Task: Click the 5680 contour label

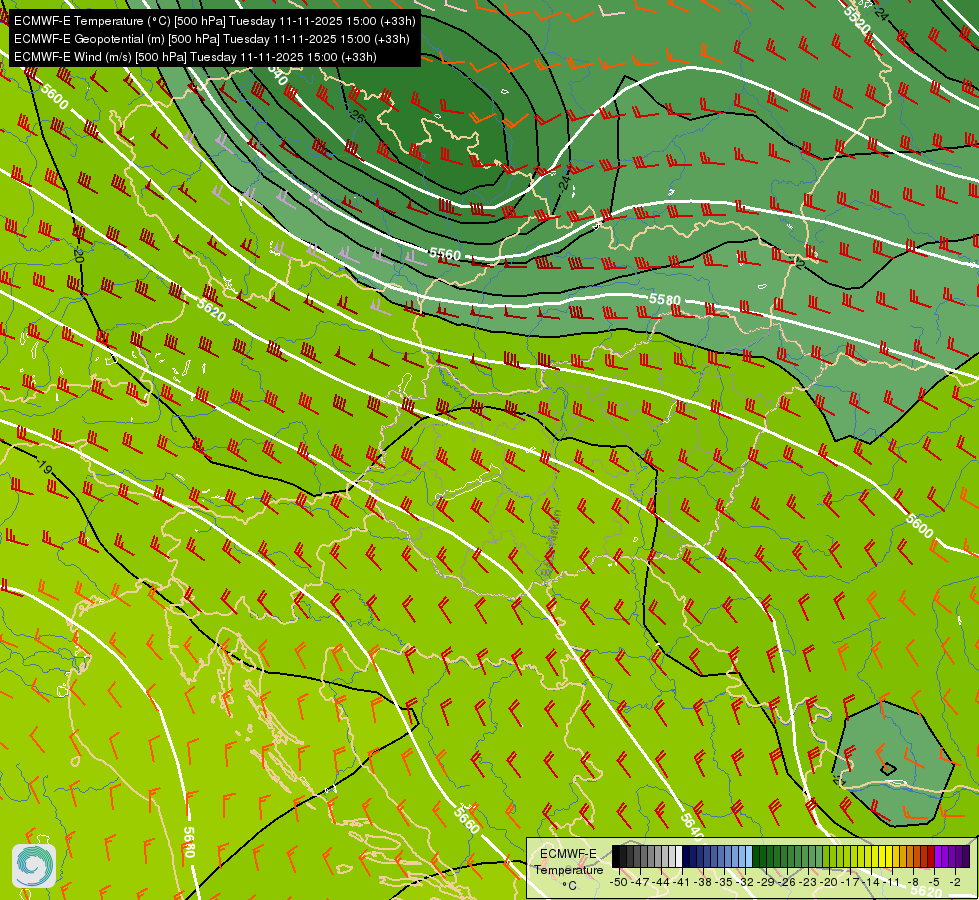Action: [189, 841]
